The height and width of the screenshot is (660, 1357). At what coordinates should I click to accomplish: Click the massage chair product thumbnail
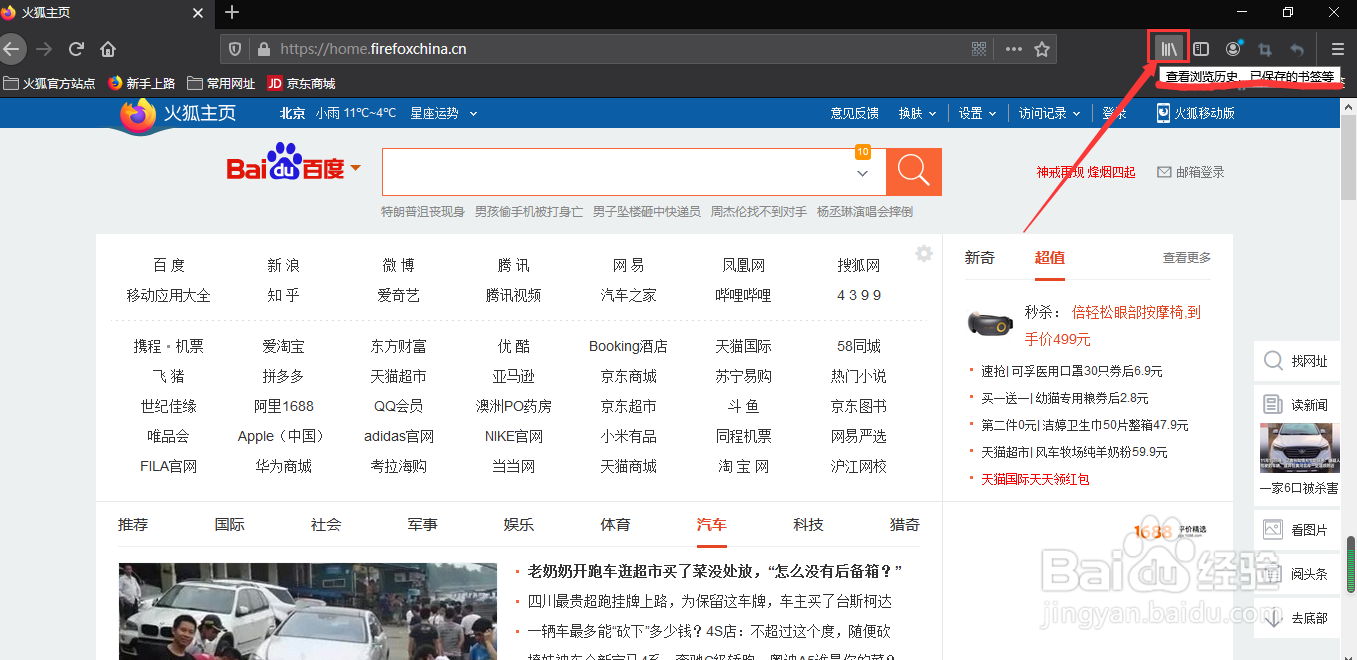[991, 323]
